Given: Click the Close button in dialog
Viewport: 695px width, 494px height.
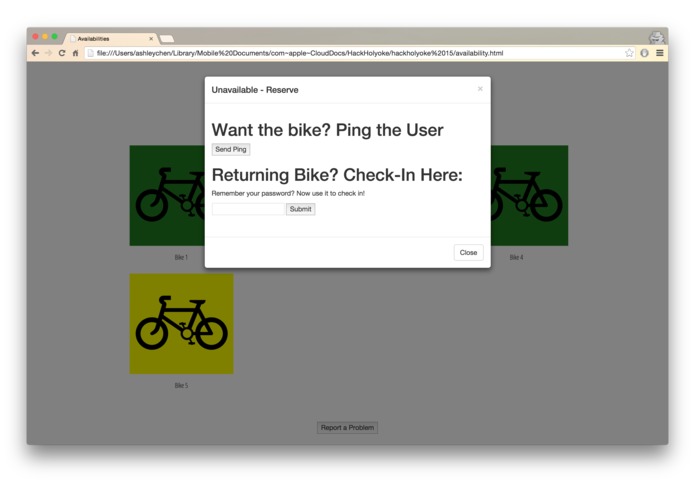Looking at the screenshot, I should pyautogui.click(x=469, y=253).
